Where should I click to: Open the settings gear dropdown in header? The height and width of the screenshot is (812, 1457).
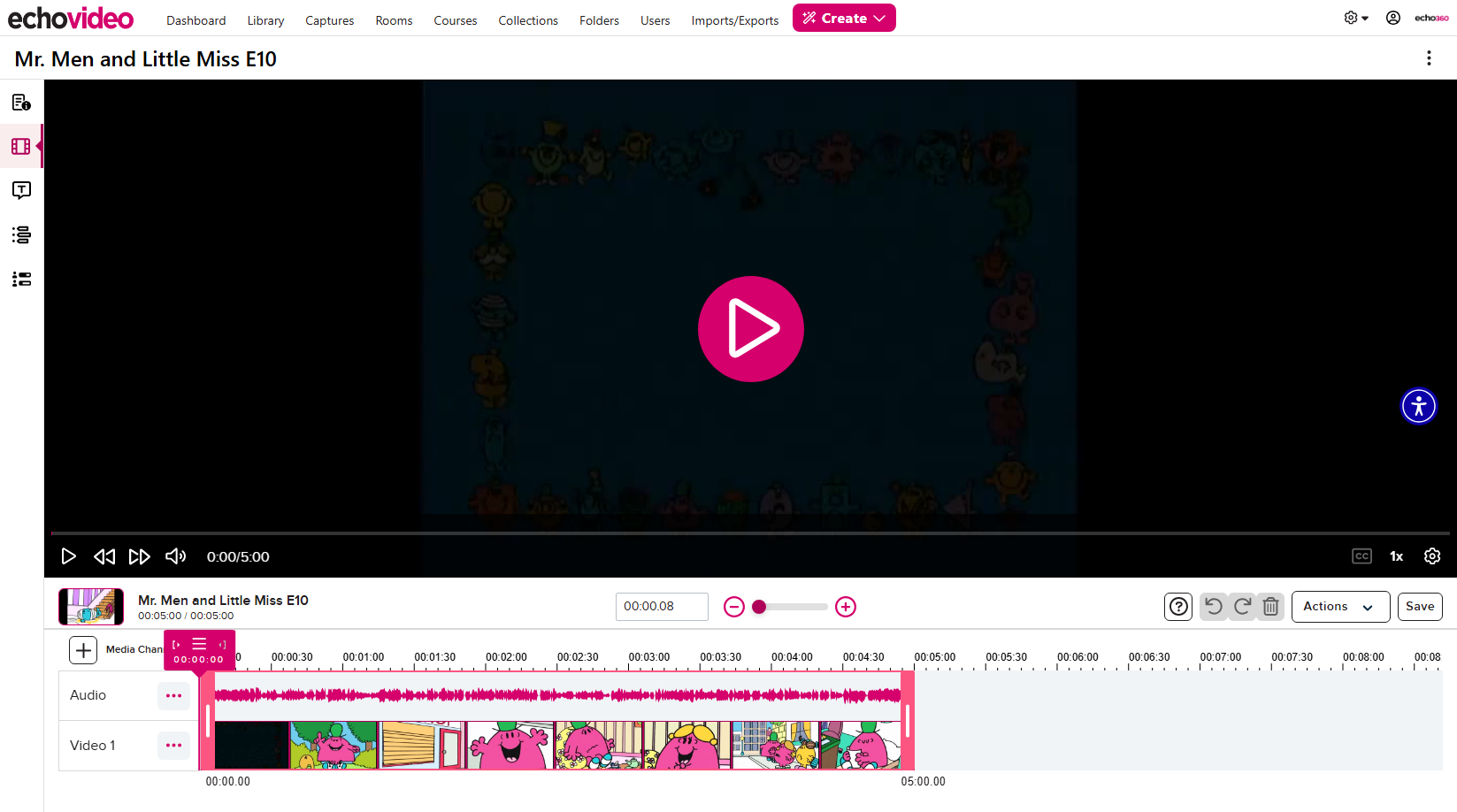tap(1355, 18)
